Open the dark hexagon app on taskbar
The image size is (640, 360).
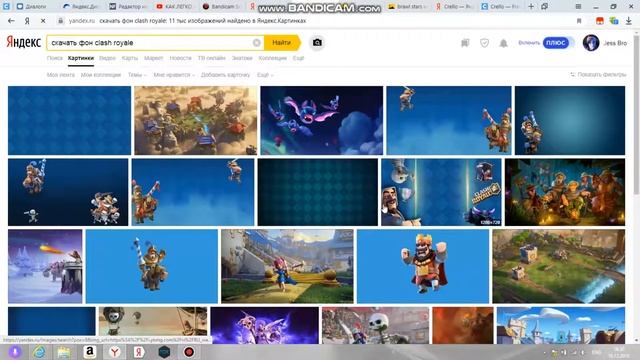pos(164,352)
